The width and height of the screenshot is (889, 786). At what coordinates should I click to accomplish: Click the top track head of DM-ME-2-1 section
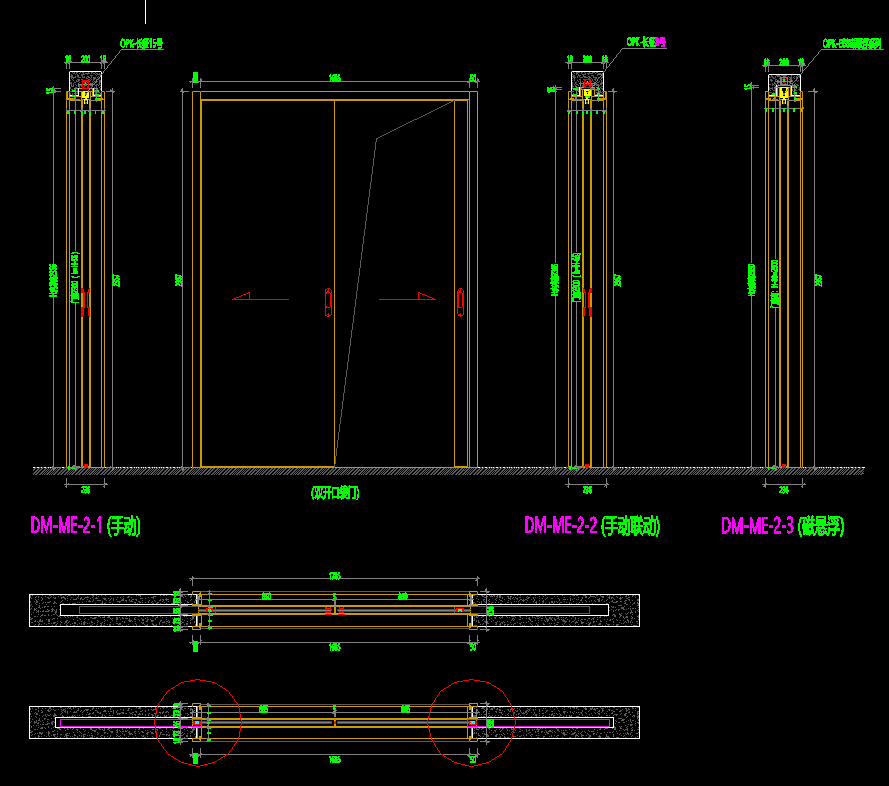(86, 89)
